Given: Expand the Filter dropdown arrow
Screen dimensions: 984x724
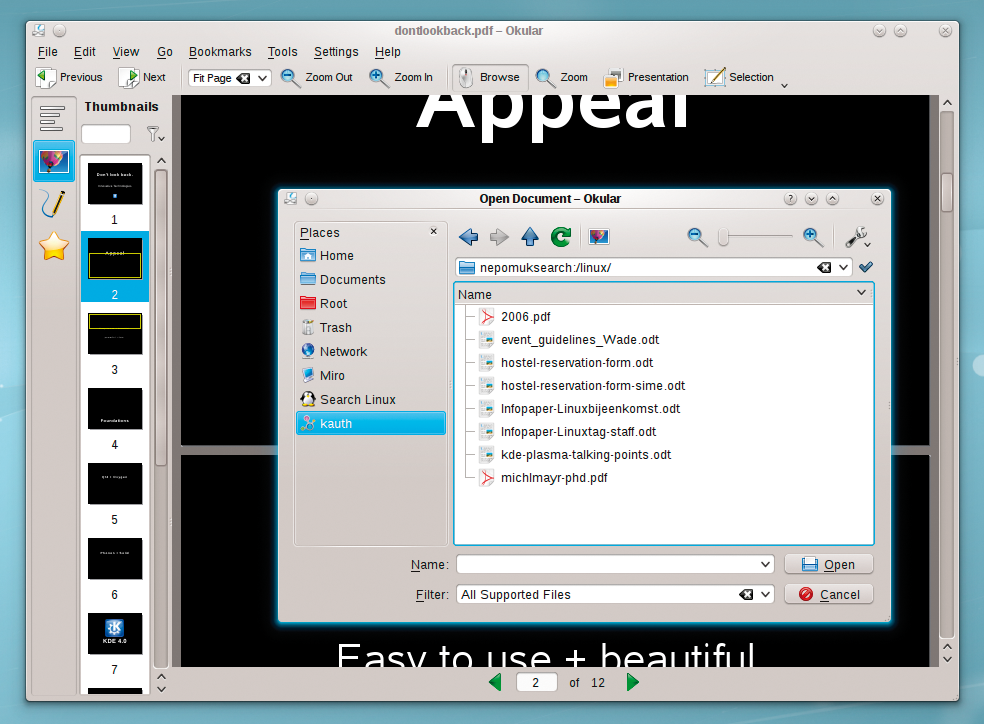Looking at the screenshot, I should tap(766, 595).
